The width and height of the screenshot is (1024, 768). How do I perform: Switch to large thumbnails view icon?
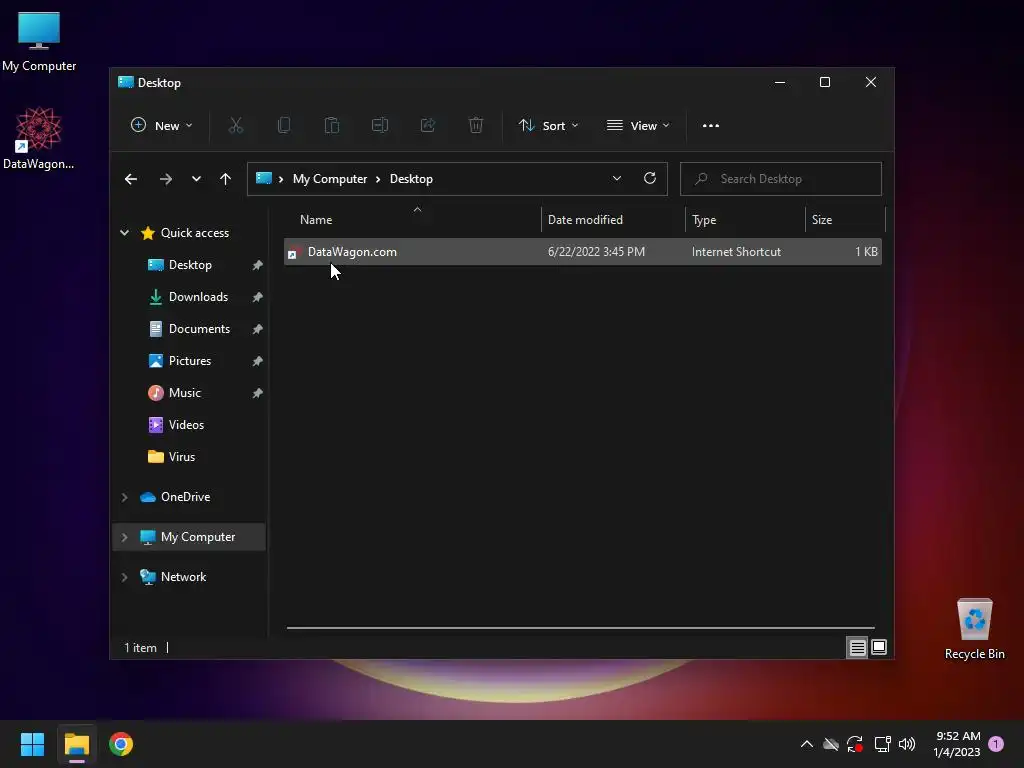pyautogui.click(x=879, y=647)
